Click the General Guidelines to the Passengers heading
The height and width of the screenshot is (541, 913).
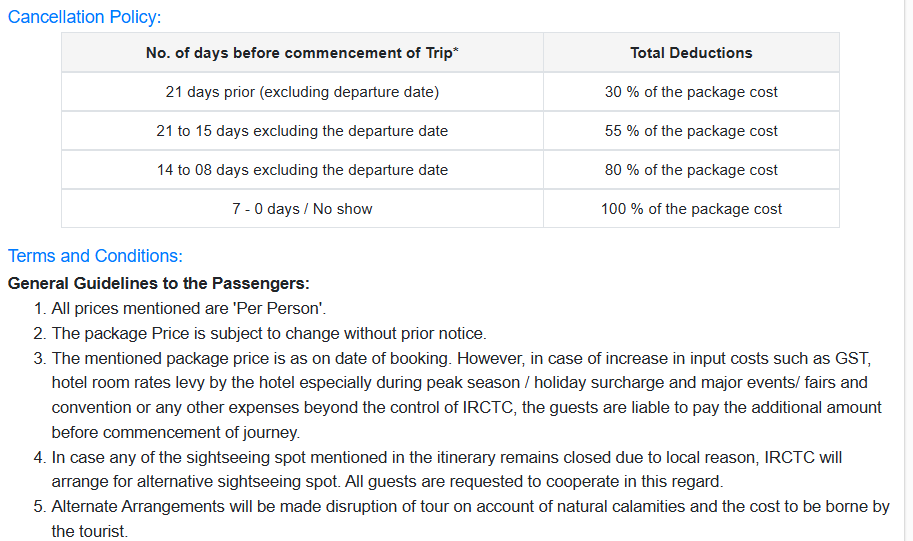coord(159,284)
